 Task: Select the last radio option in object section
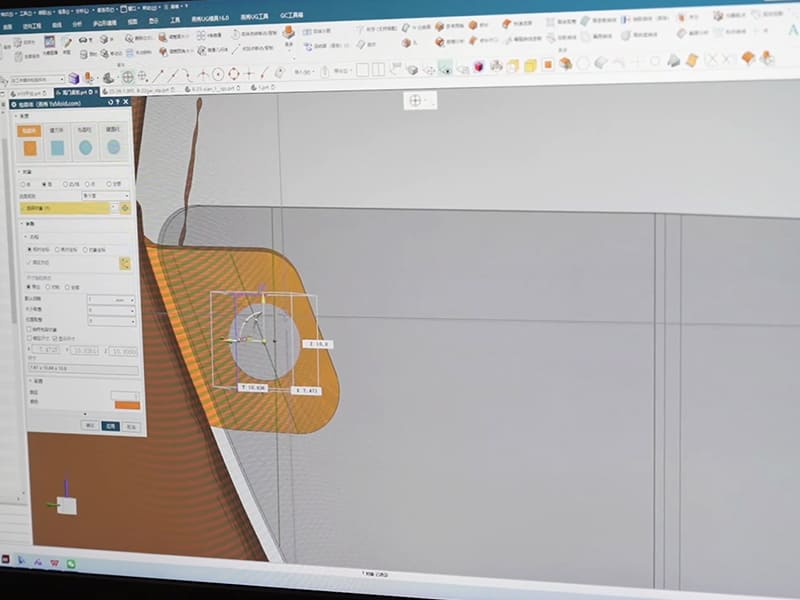109,184
